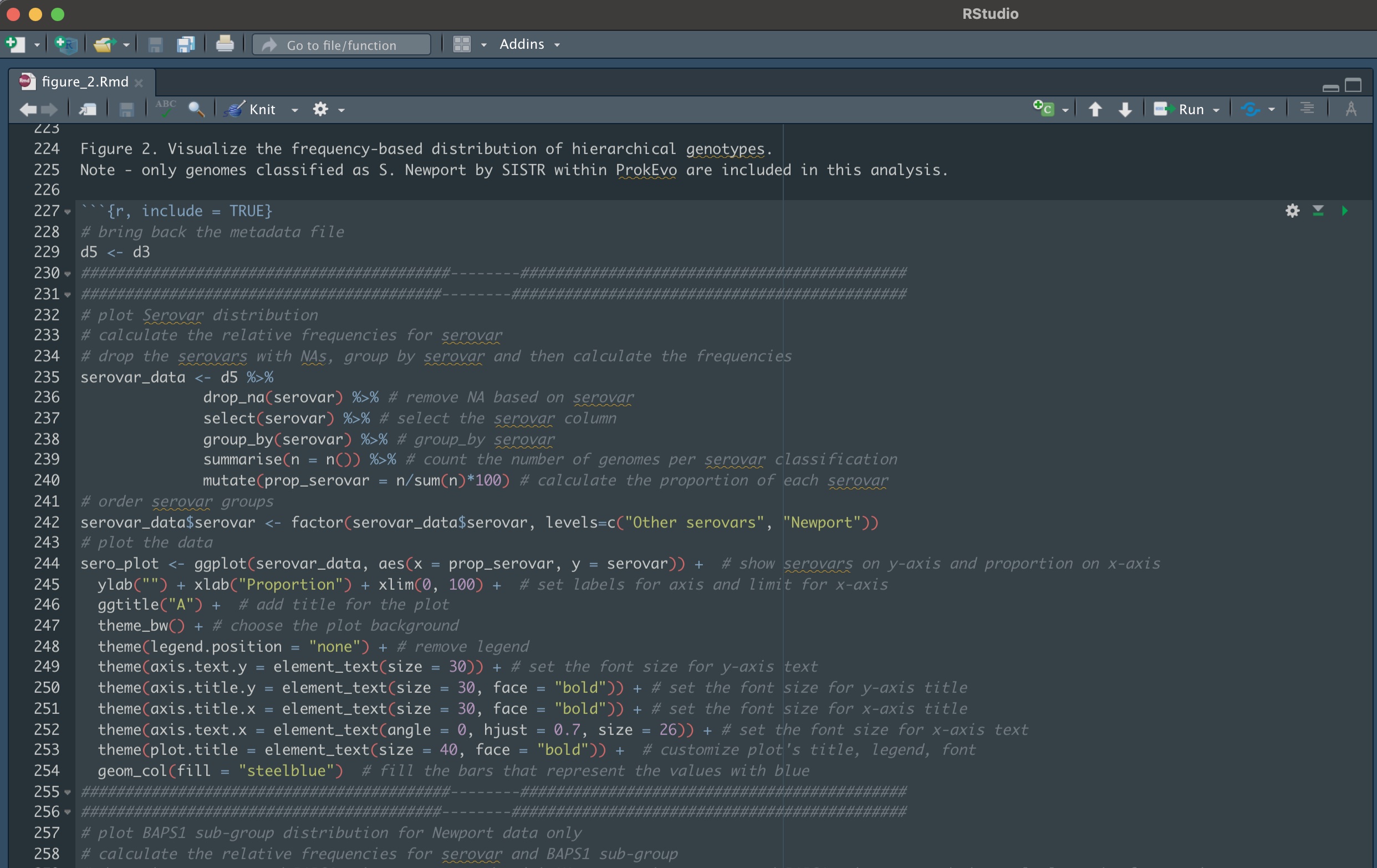
Task: Open chunk options gear on line 227
Action: tap(1292, 211)
